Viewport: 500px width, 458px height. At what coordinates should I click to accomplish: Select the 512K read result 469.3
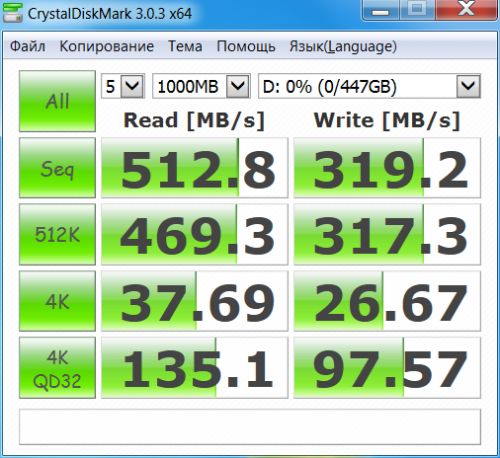[x=195, y=234]
